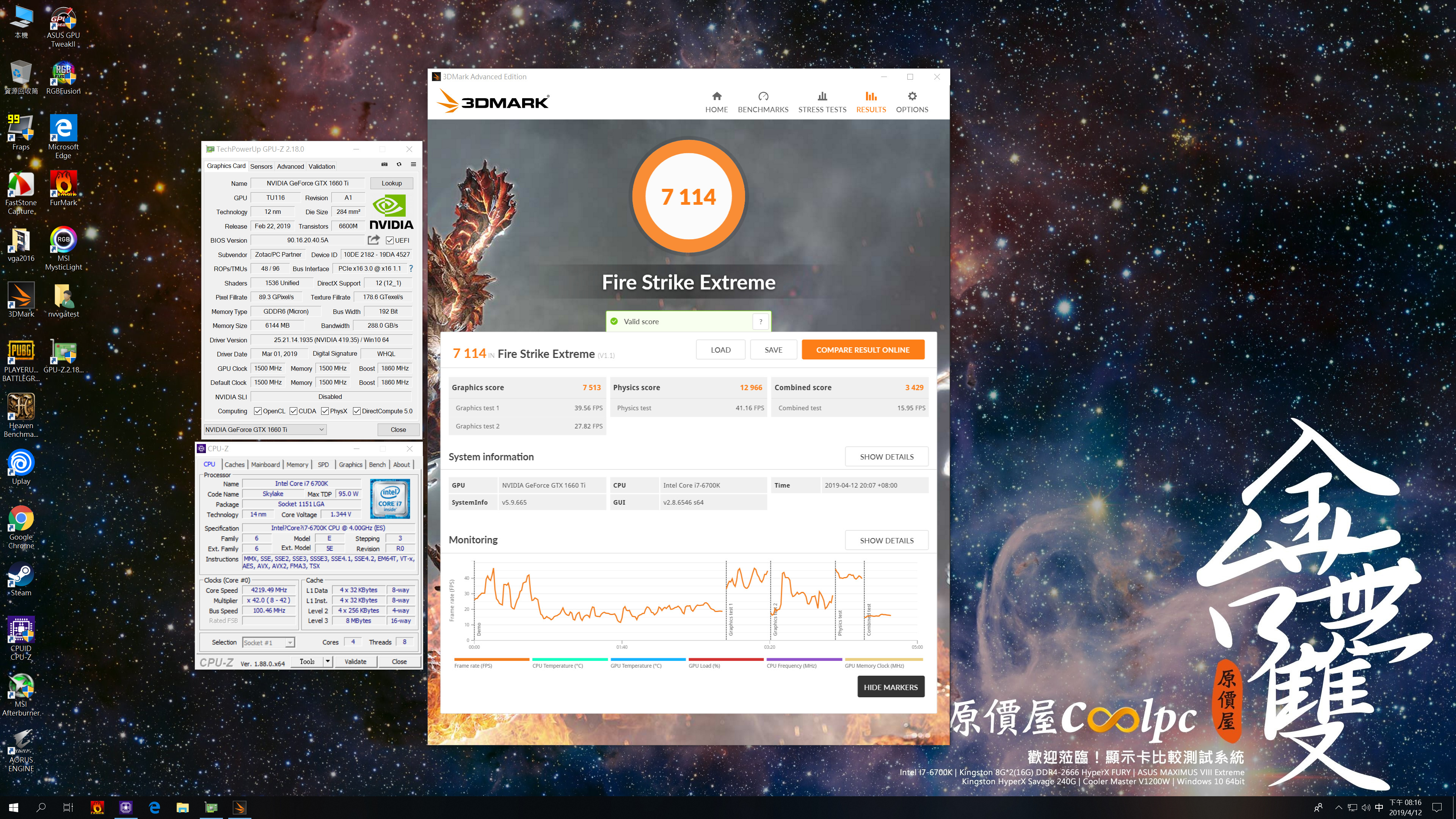The image size is (1456, 819).
Task: Open Heaven Benchmark desktop icon
Action: (21, 416)
